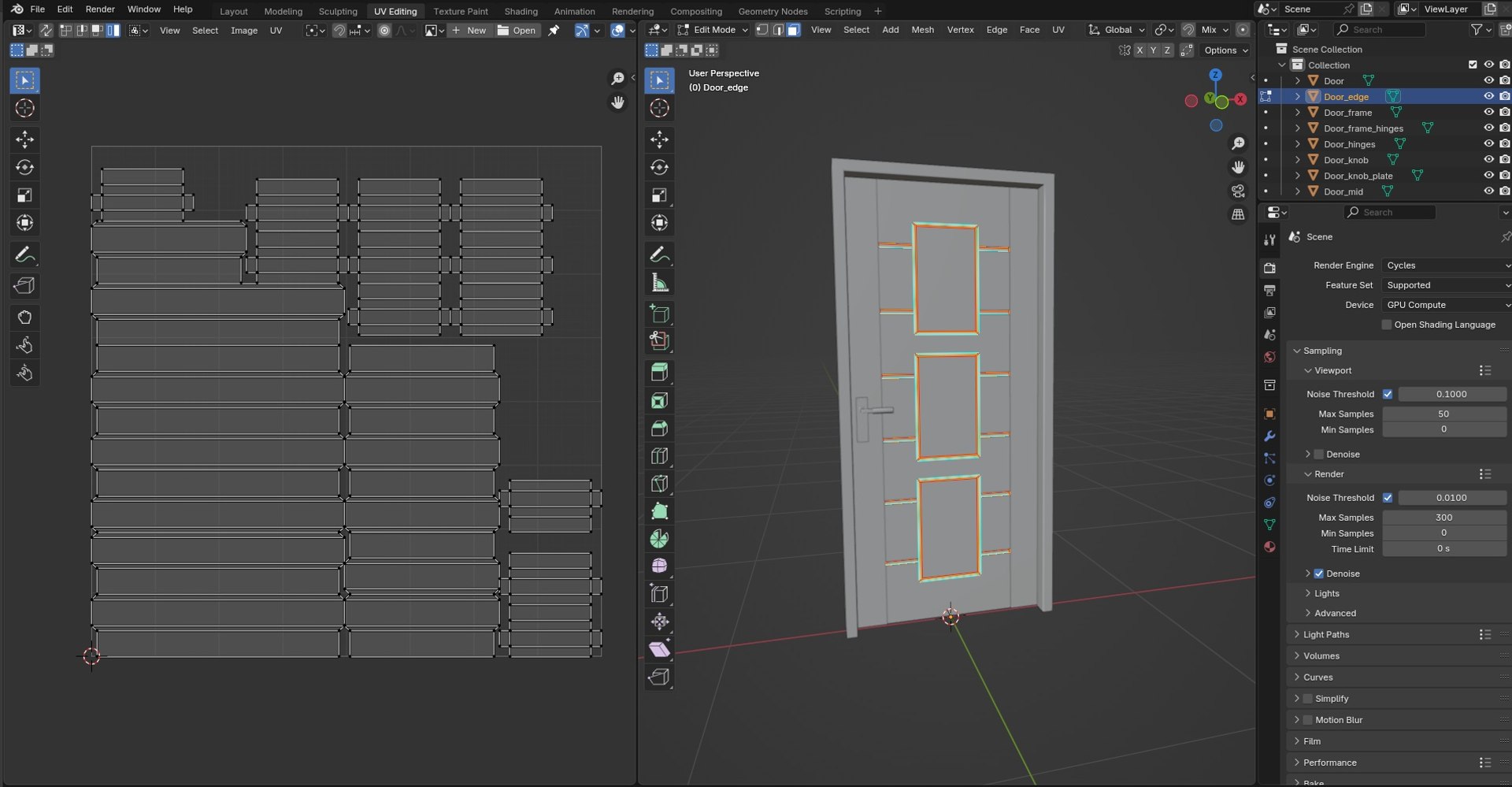
Task: Select the UV editor Cursor tool
Action: 24,108
